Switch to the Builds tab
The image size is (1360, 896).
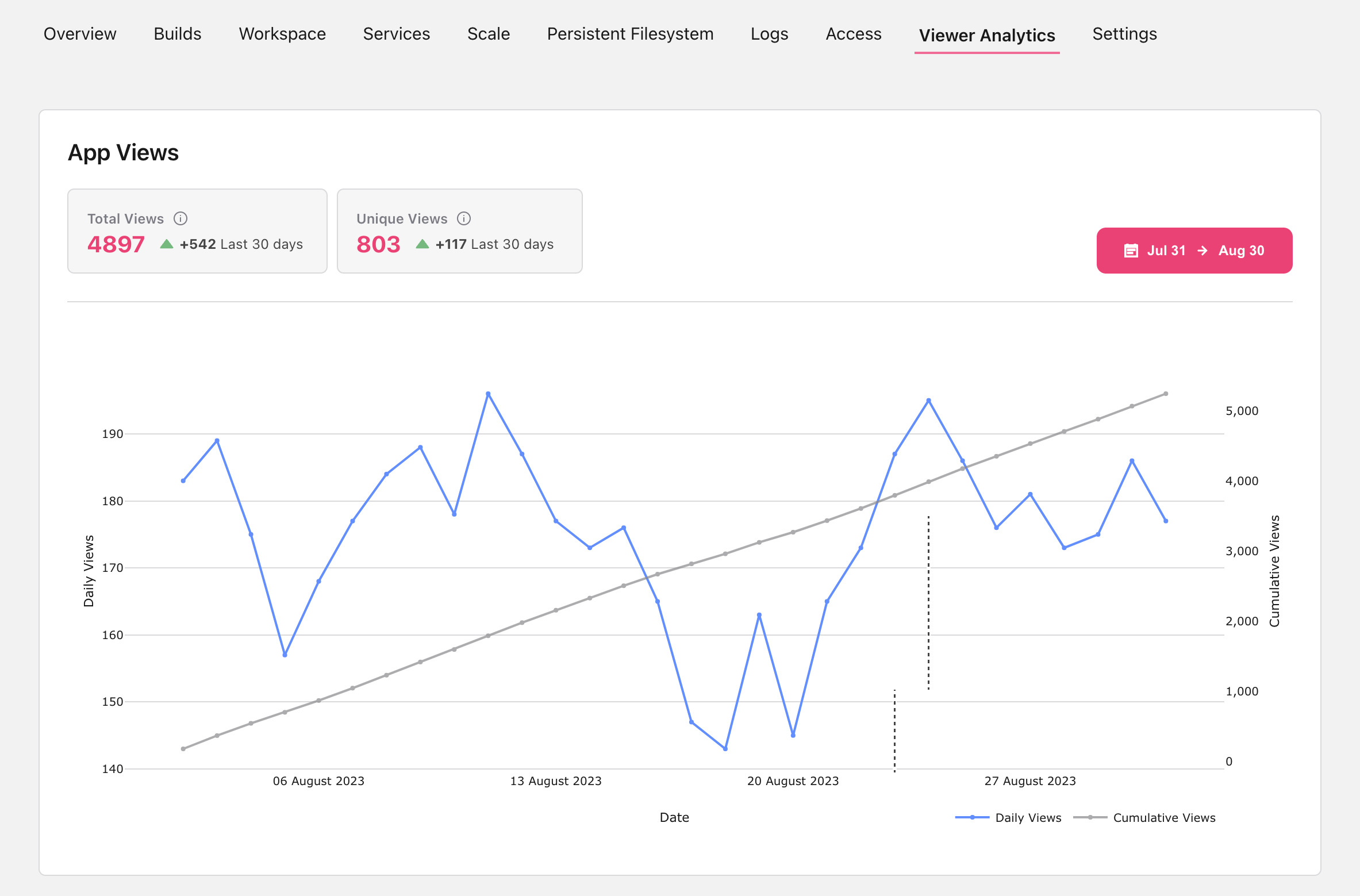click(x=178, y=34)
